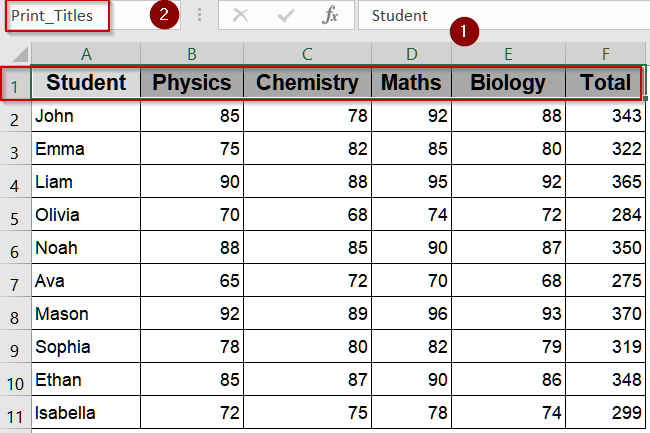Screen dimensions: 650x433
Task: Click the formula bar vertical dots handle
Action: 200,15
